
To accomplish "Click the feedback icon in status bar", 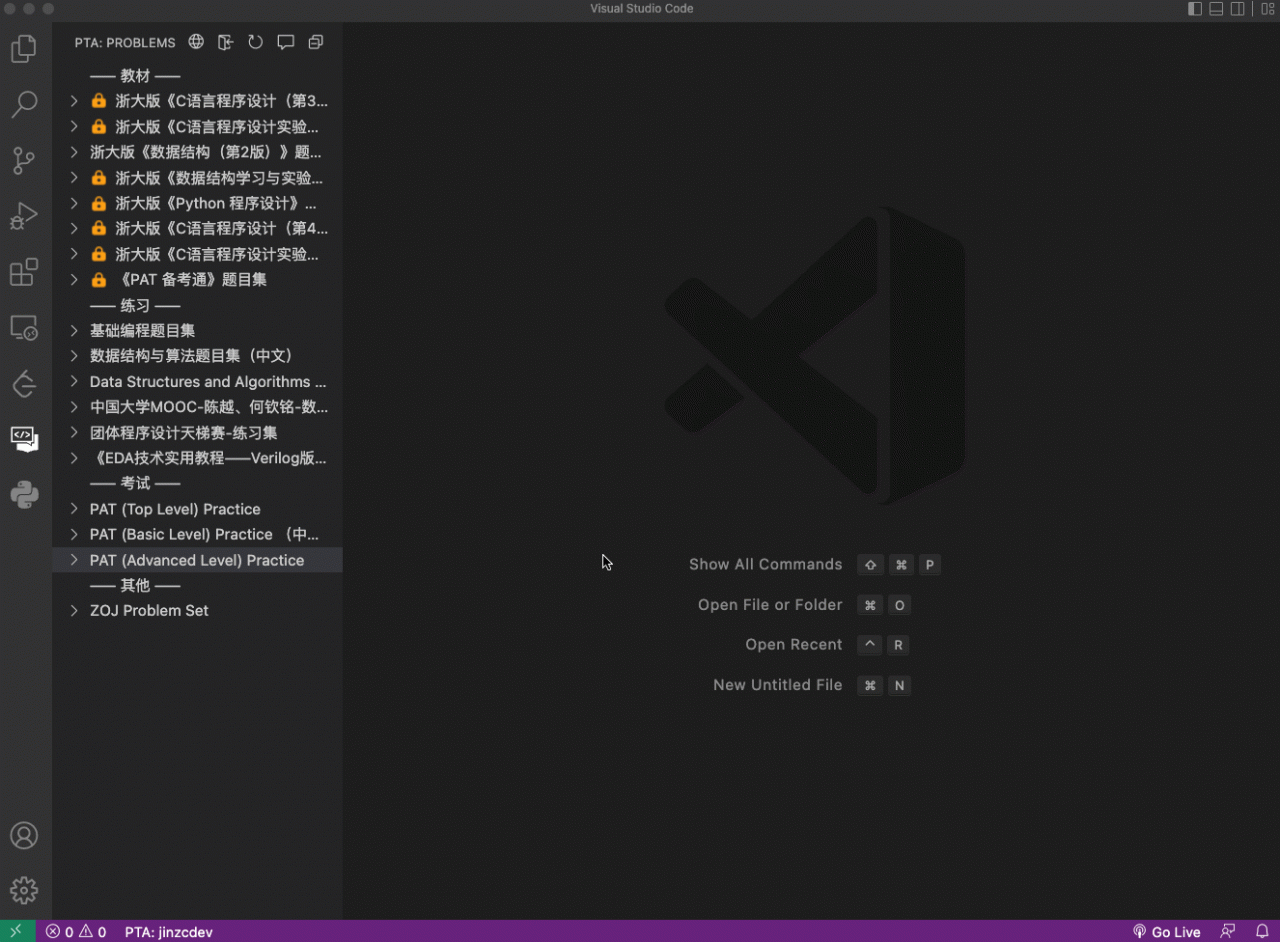I will coord(1227,931).
